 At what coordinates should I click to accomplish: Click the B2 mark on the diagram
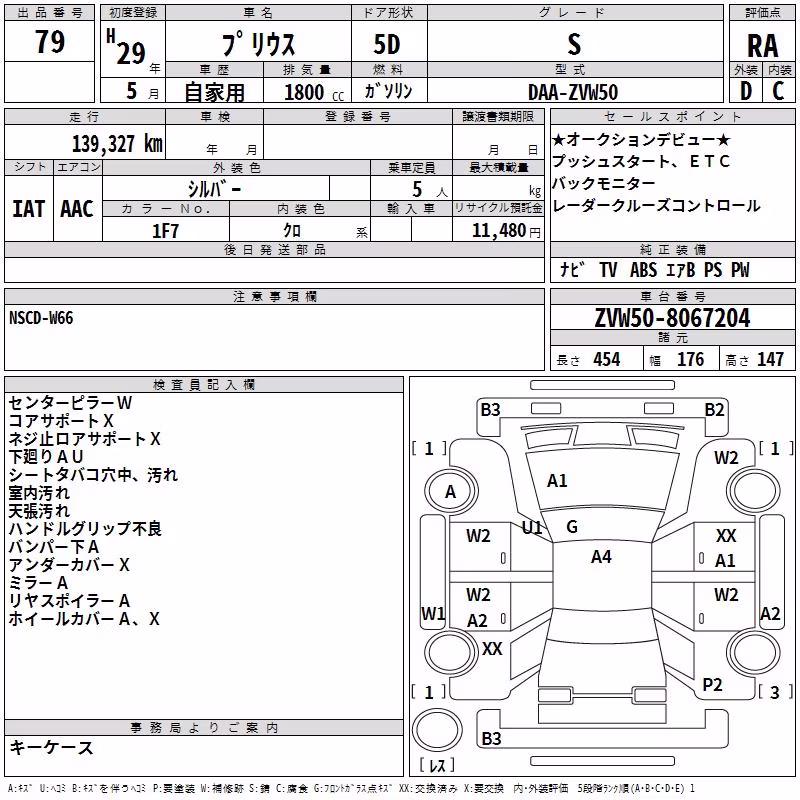coord(714,410)
